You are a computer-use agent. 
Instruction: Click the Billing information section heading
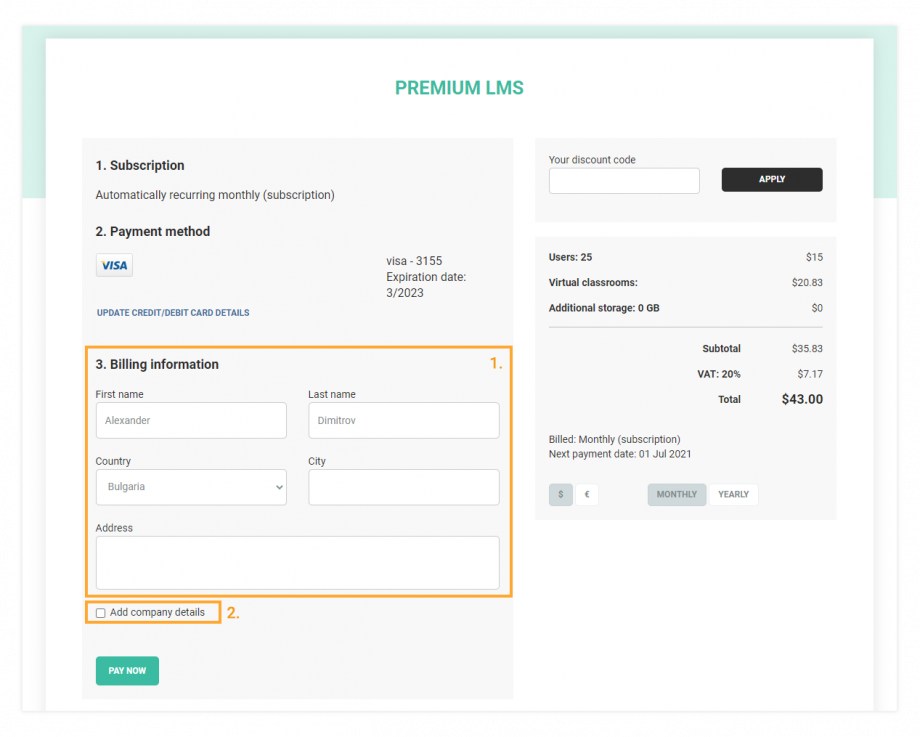[157, 365]
